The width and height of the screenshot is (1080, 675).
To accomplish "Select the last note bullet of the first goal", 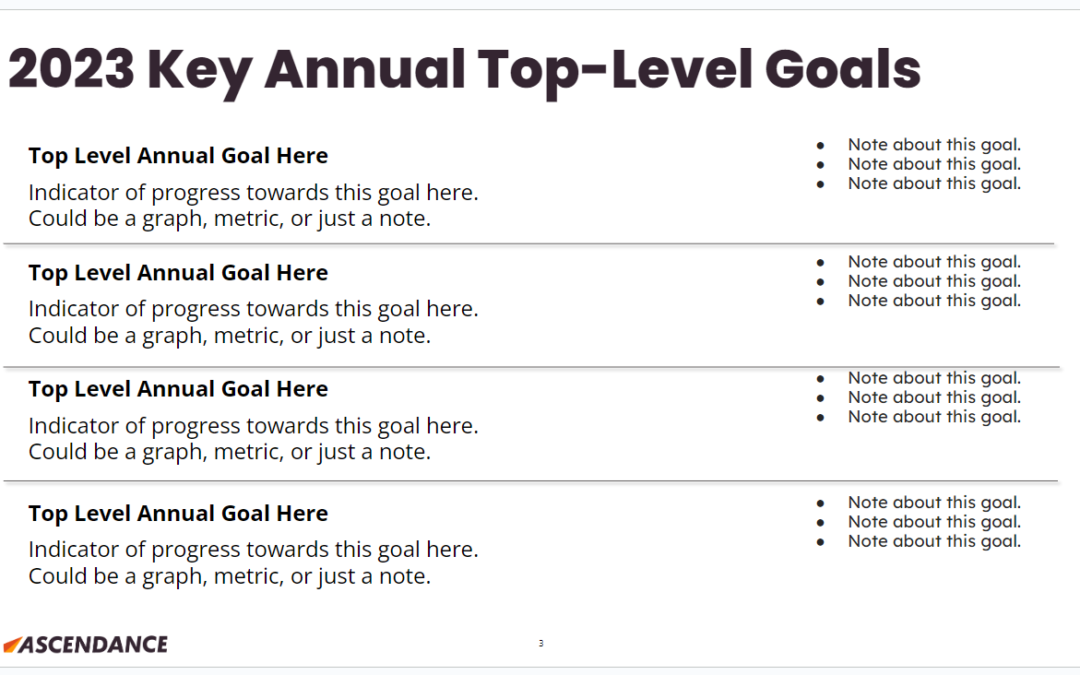I will pos(933,183).
